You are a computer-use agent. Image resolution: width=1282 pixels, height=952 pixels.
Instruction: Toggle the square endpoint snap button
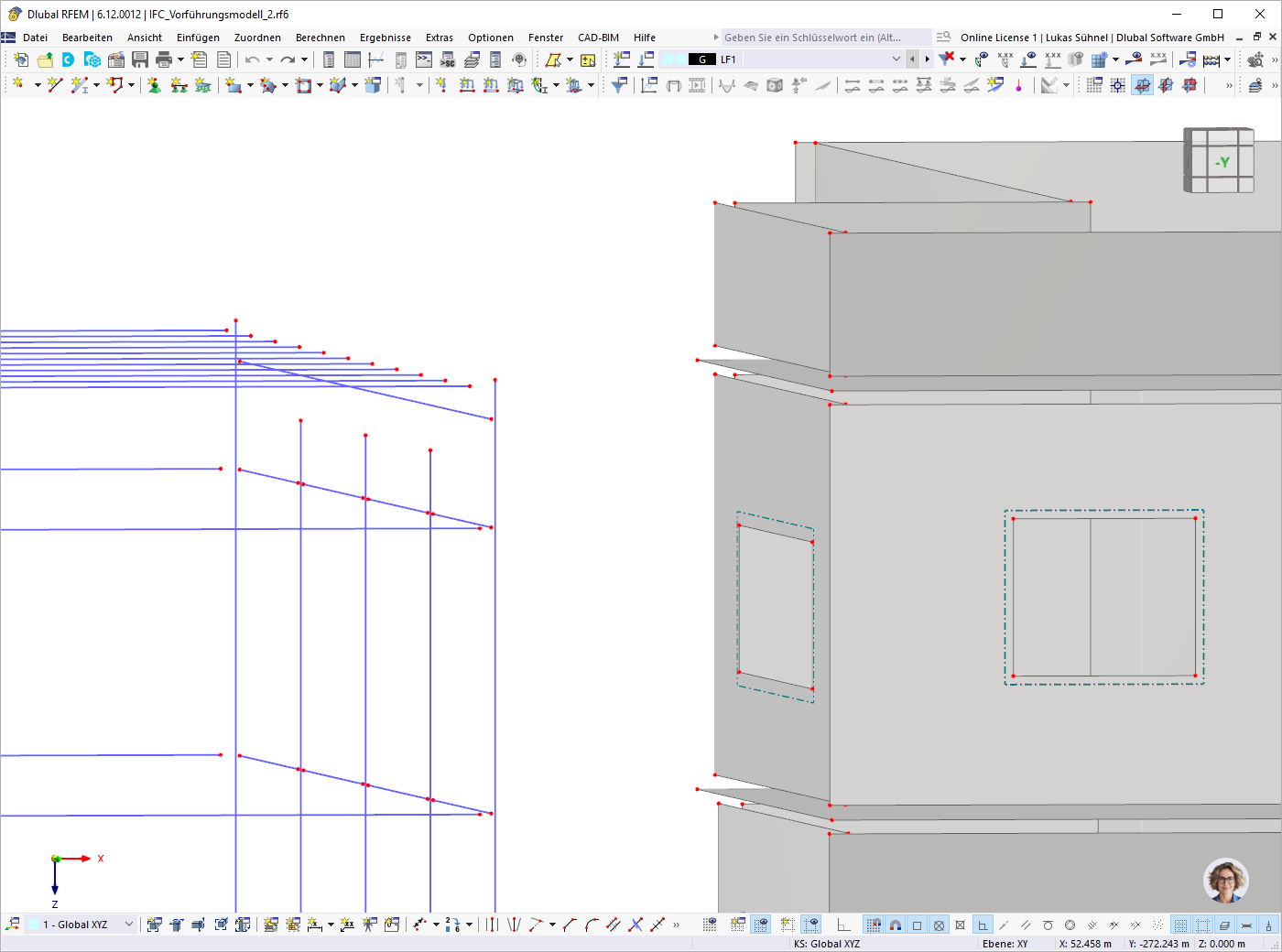pos(917,925)
